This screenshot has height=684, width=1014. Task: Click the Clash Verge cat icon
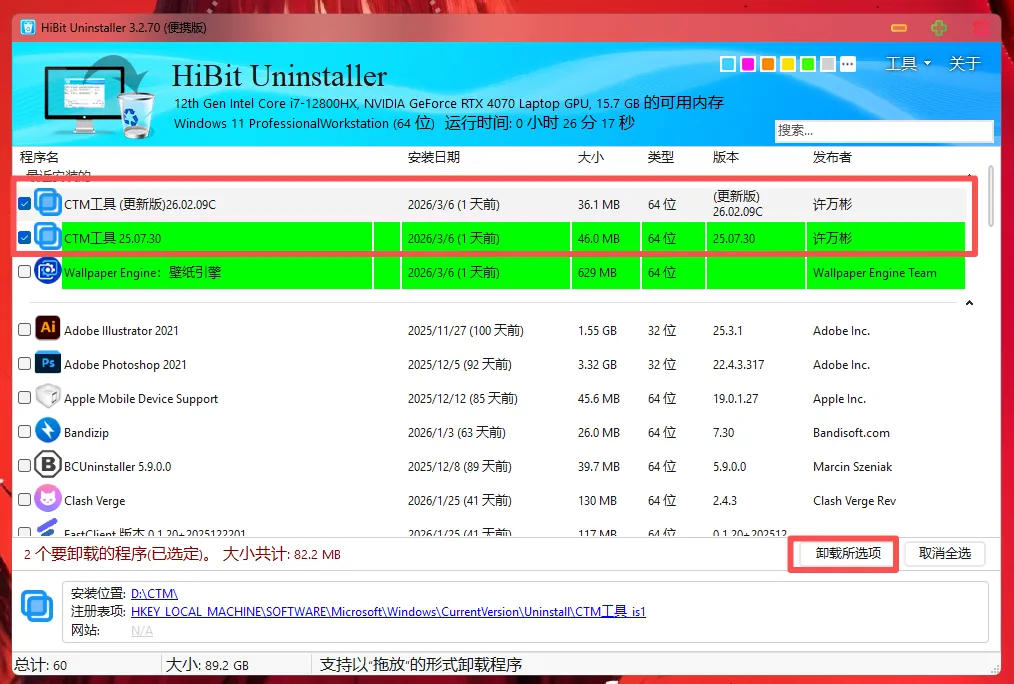48,499
